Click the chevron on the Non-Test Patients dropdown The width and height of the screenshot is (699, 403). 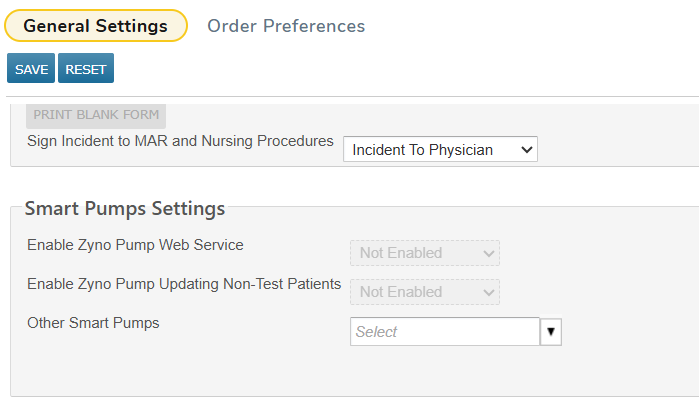[489, 292]
